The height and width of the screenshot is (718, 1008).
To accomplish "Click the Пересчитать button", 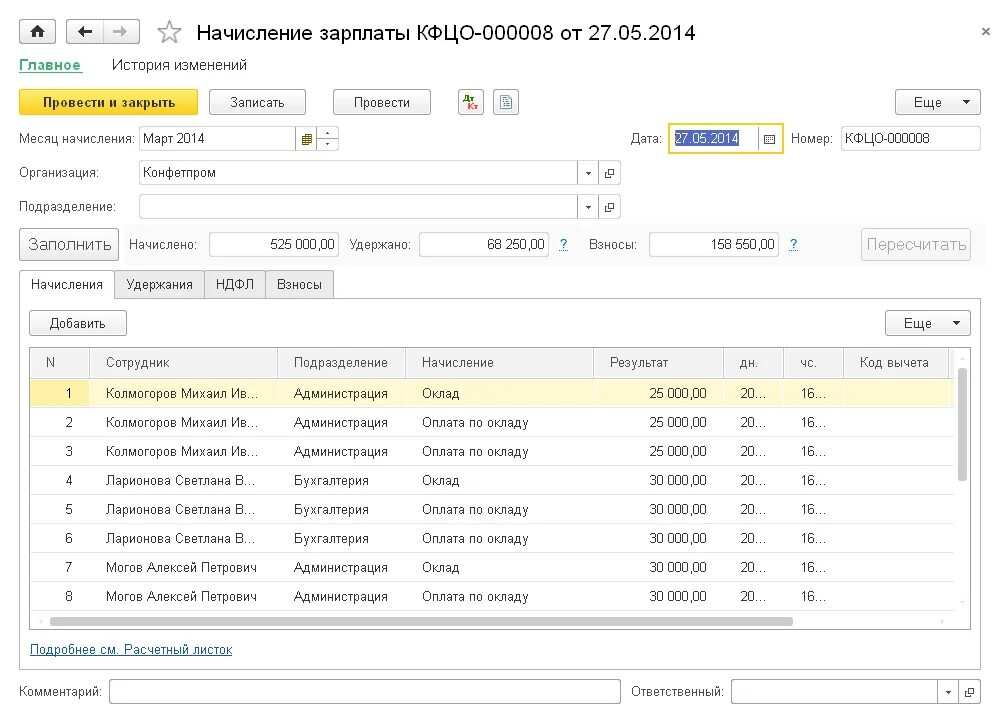I will (x=916, y=245).
